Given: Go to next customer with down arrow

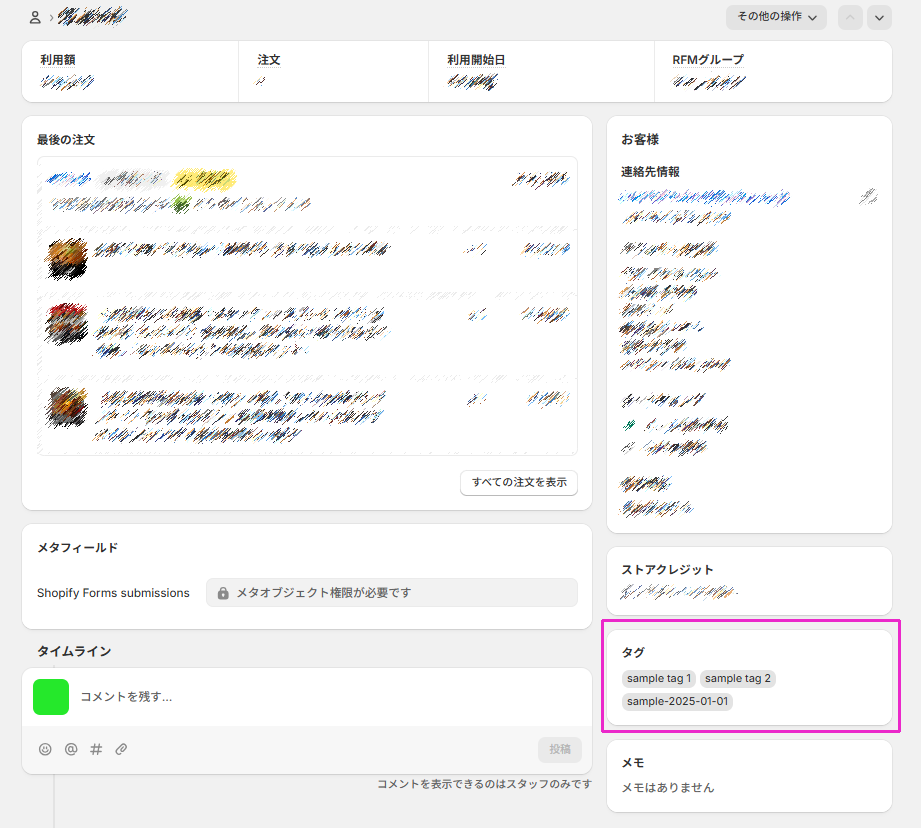Looking at the screenshot, I should [879, 17].
